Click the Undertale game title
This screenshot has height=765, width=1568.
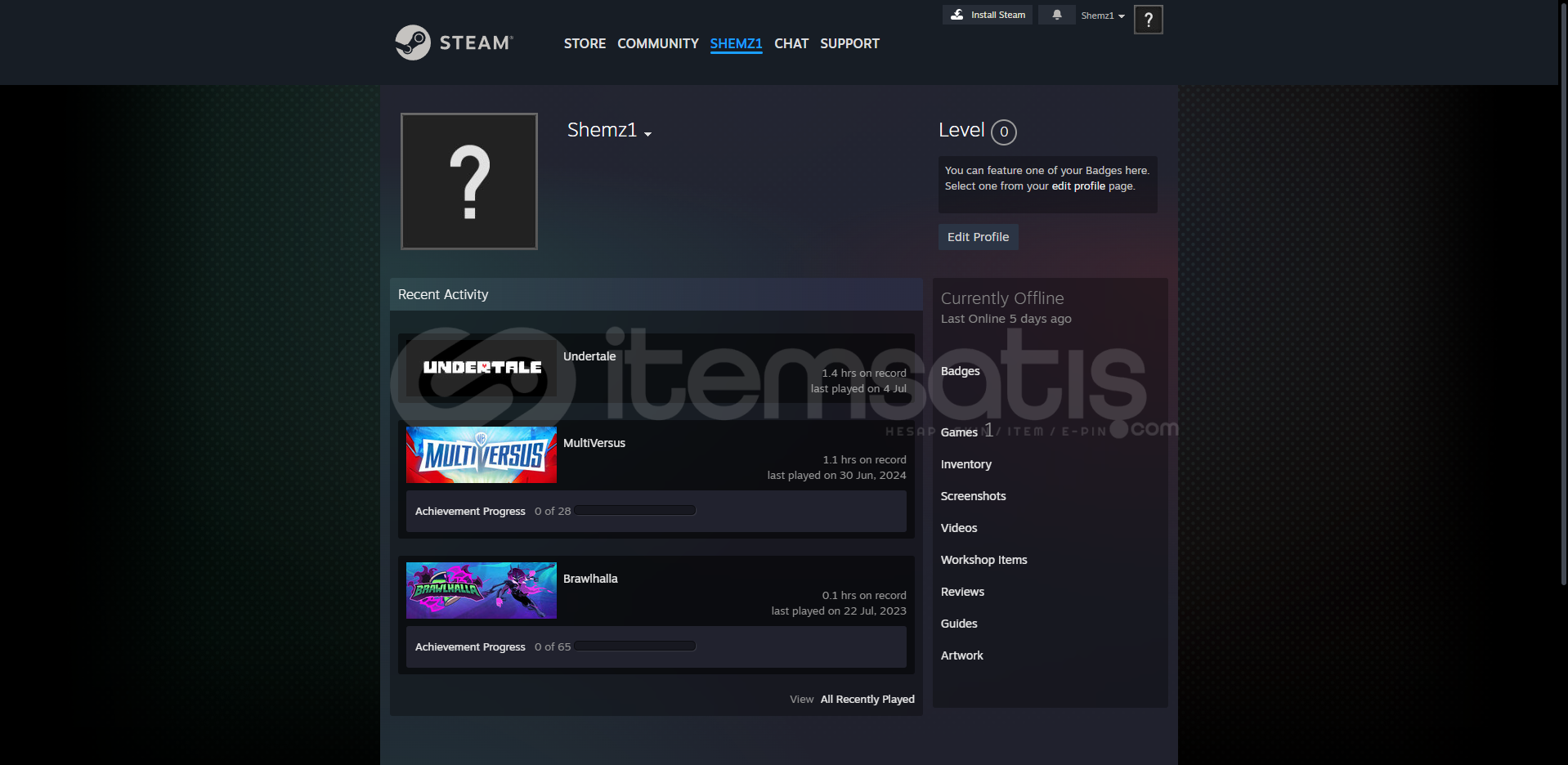[589, 356]
